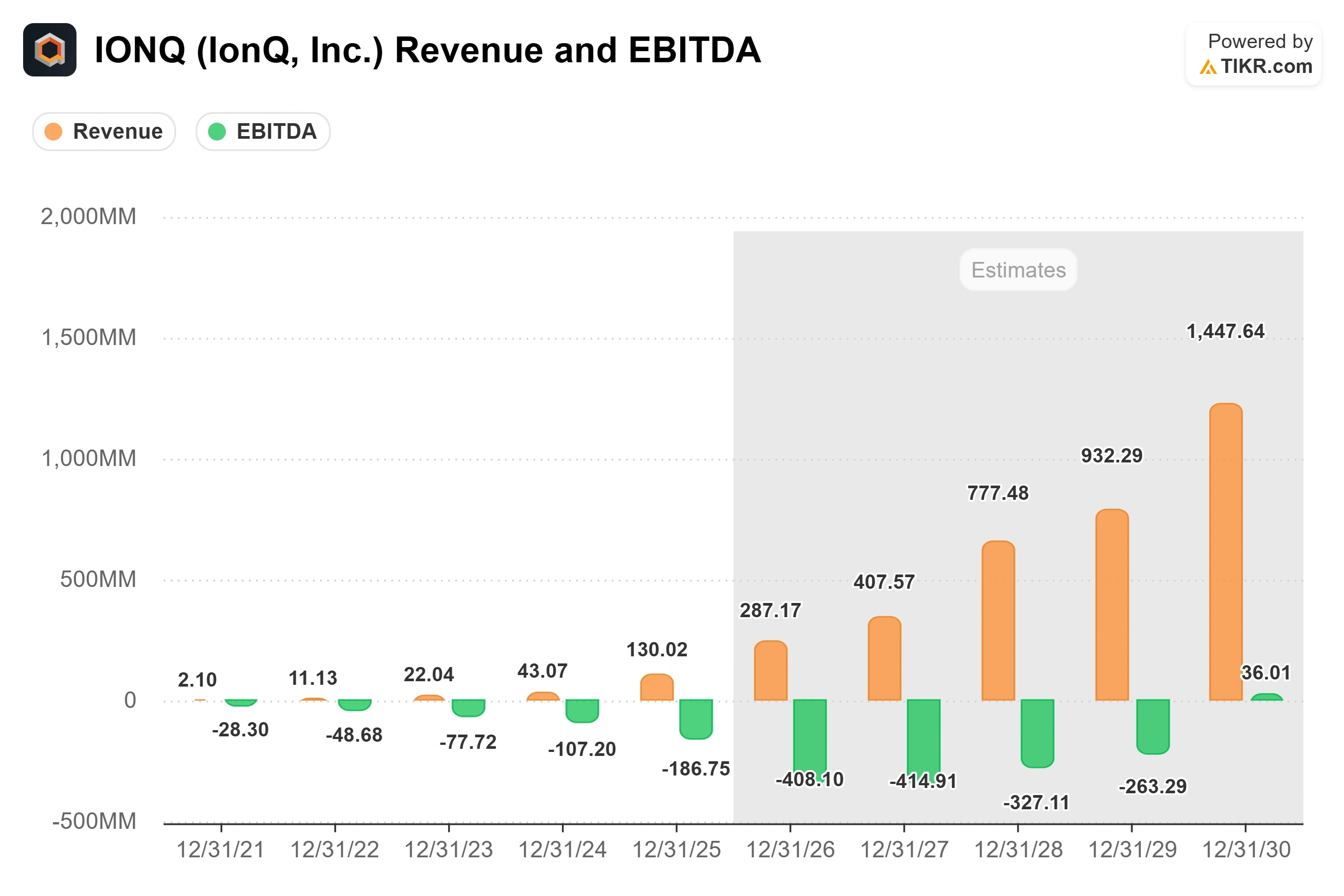
Task: Click the 36.01 EBITDA value label
Action: click(1266, 673)
